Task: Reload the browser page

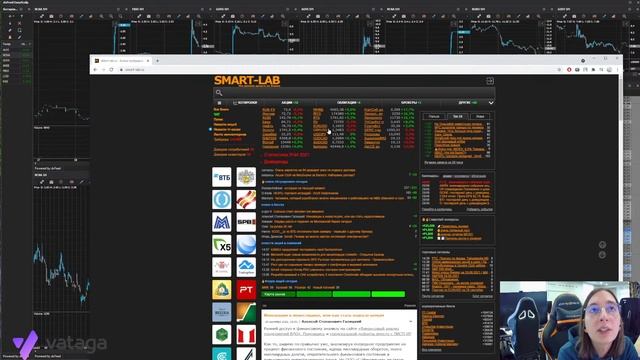Action: [x=111, y=70]
